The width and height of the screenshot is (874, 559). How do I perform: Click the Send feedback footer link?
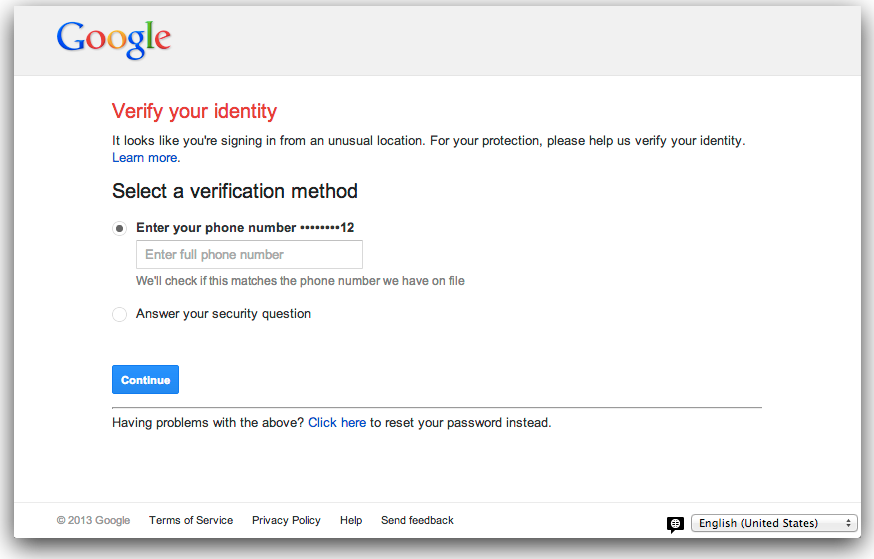(x=417, y=520)
